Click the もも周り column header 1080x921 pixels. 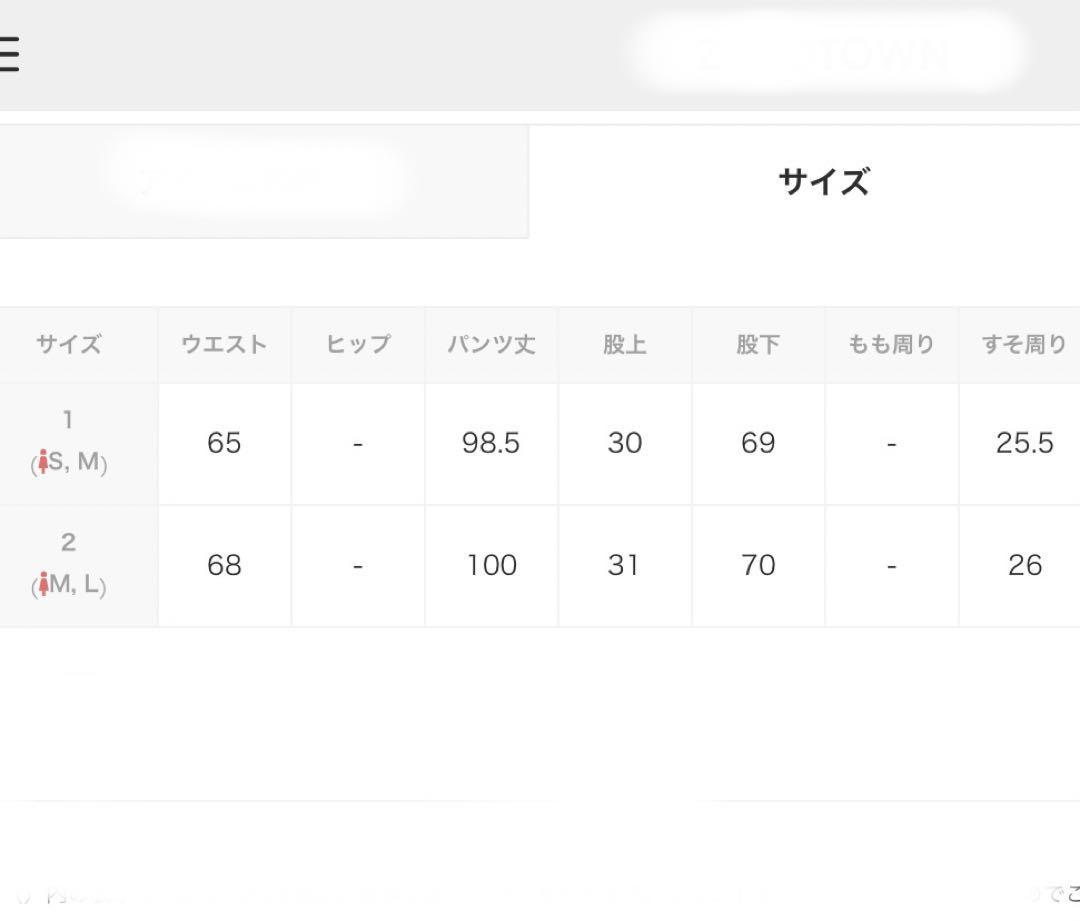coord(892,344)
